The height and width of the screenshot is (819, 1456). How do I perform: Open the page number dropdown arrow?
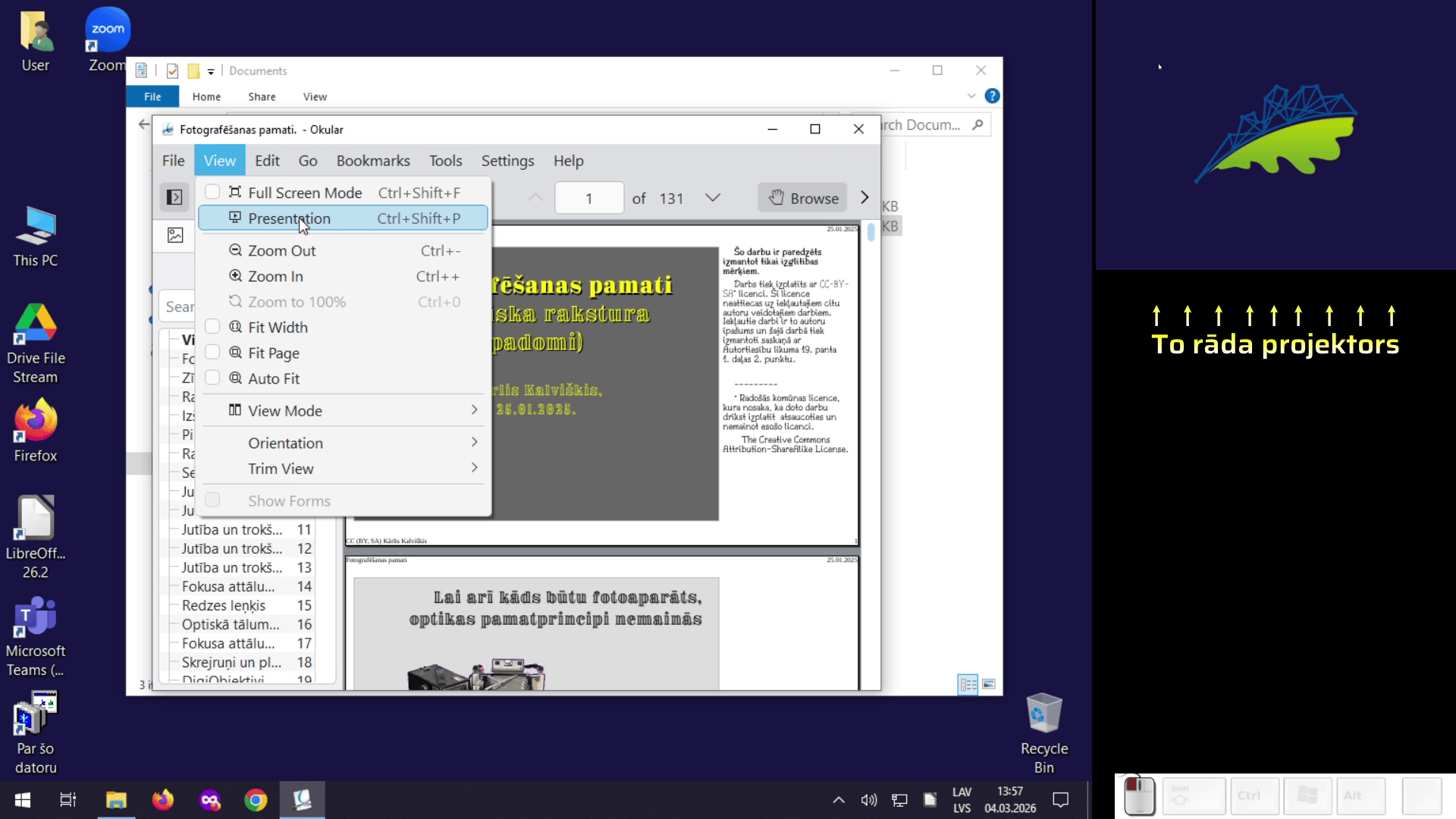point(712,198)
